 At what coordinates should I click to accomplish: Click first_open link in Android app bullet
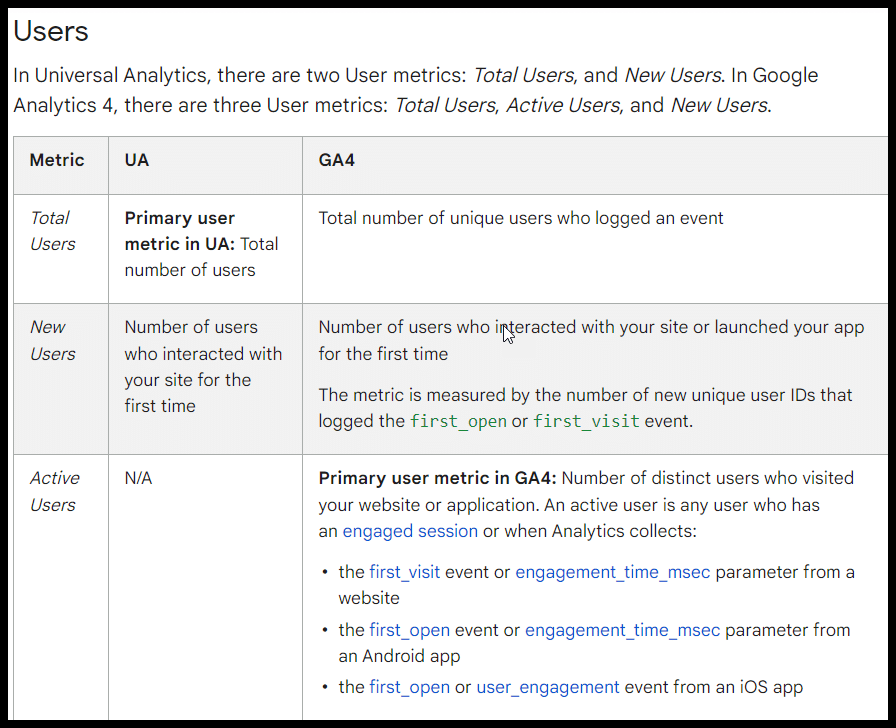coord(409,630)
